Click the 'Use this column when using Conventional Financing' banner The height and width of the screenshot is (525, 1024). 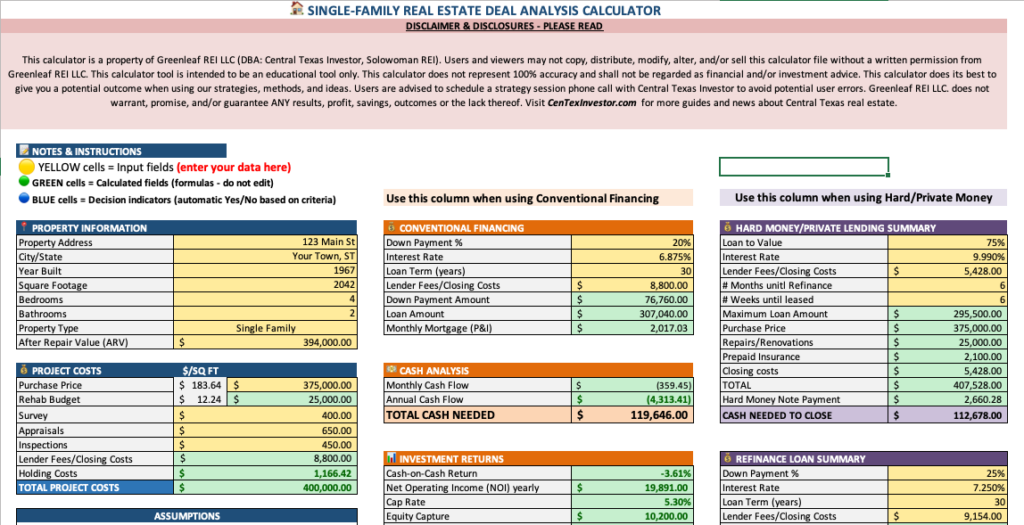click(x=539, y=198)
